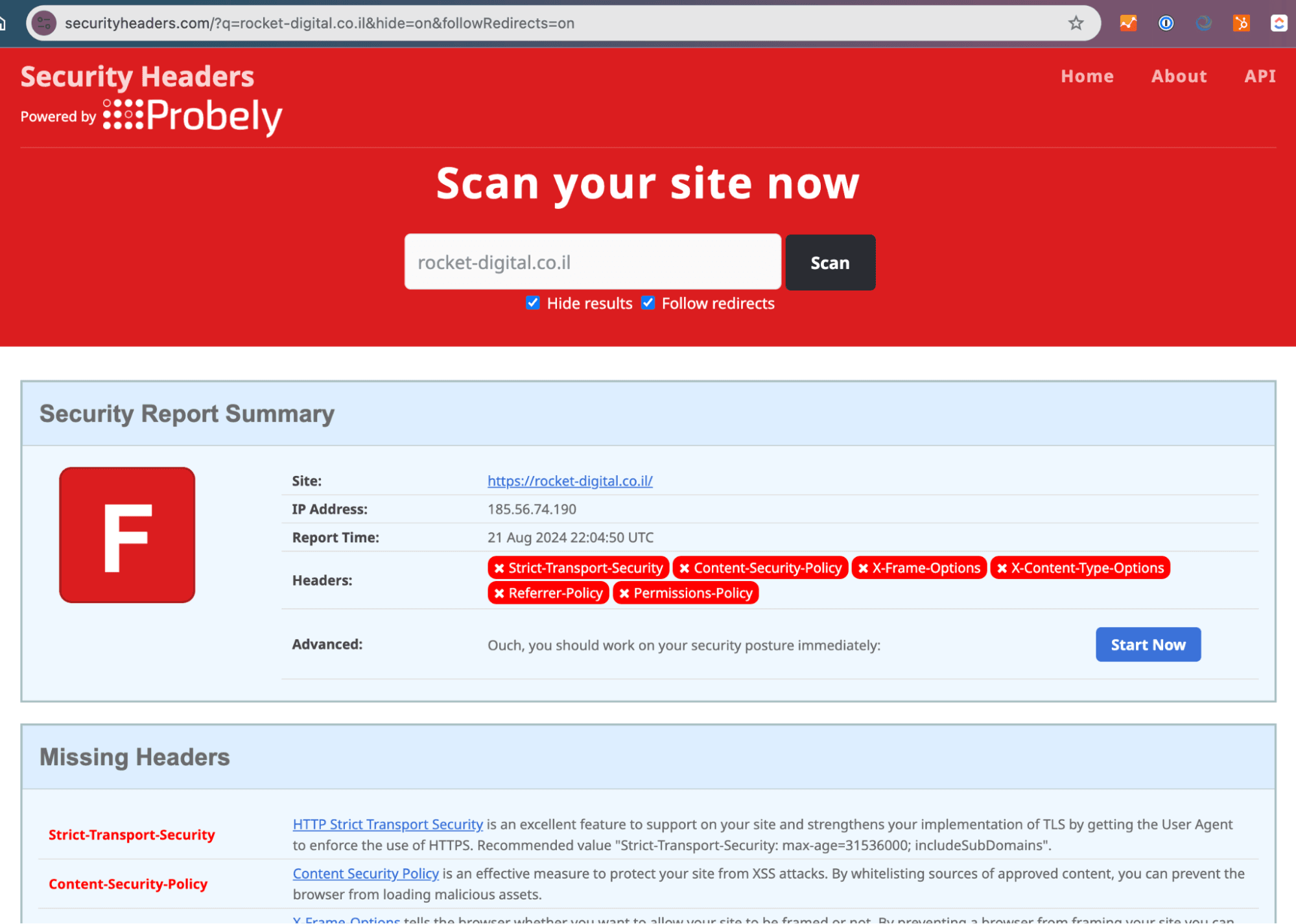Disable the Follow redirects checkbox
The image size is (1296, 924).
click(648, 303)
